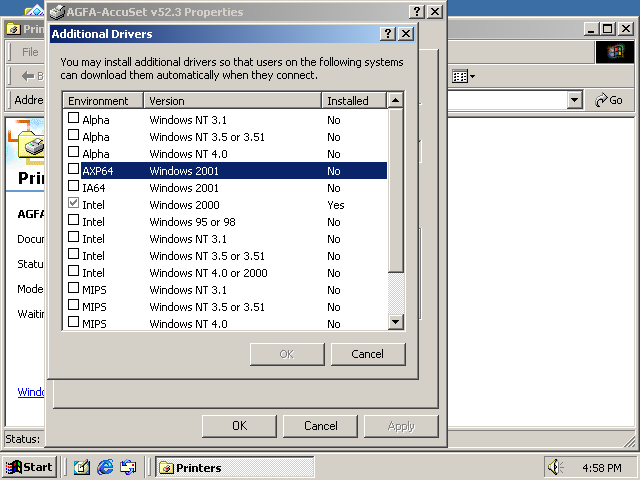
Task: Click Cancel in AGFA-AccuSet Properties window
Action: point(320,426)
